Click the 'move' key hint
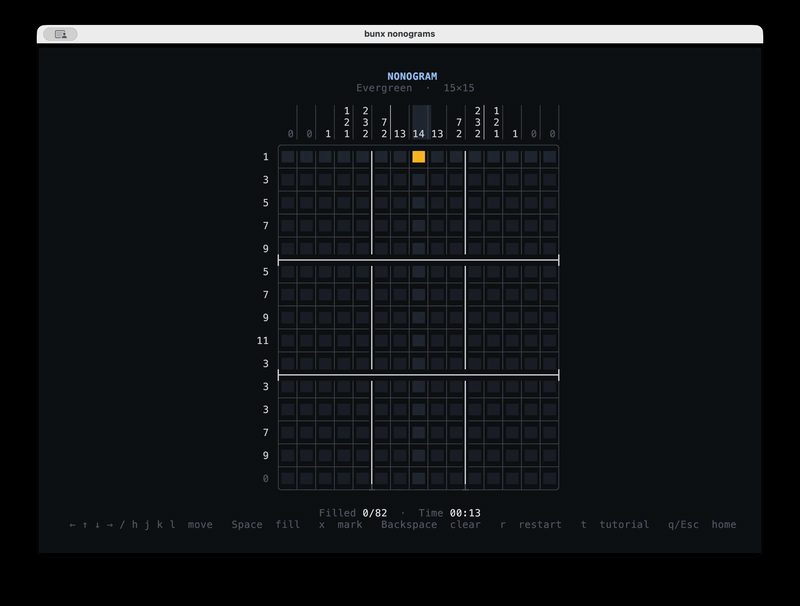 199,524
